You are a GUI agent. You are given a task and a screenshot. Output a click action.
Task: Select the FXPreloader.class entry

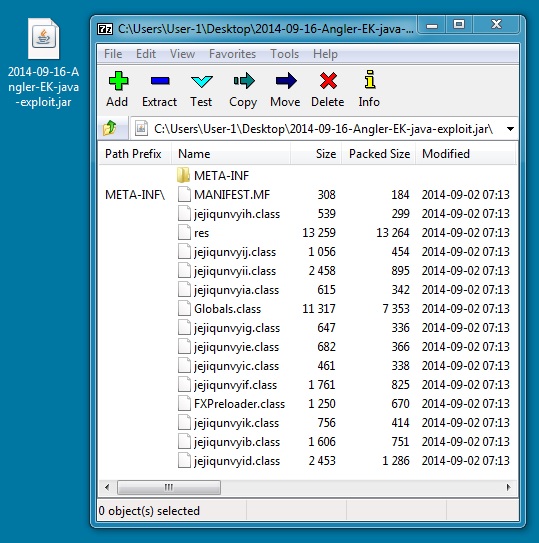pyautogui.click(x=239, y=404)
